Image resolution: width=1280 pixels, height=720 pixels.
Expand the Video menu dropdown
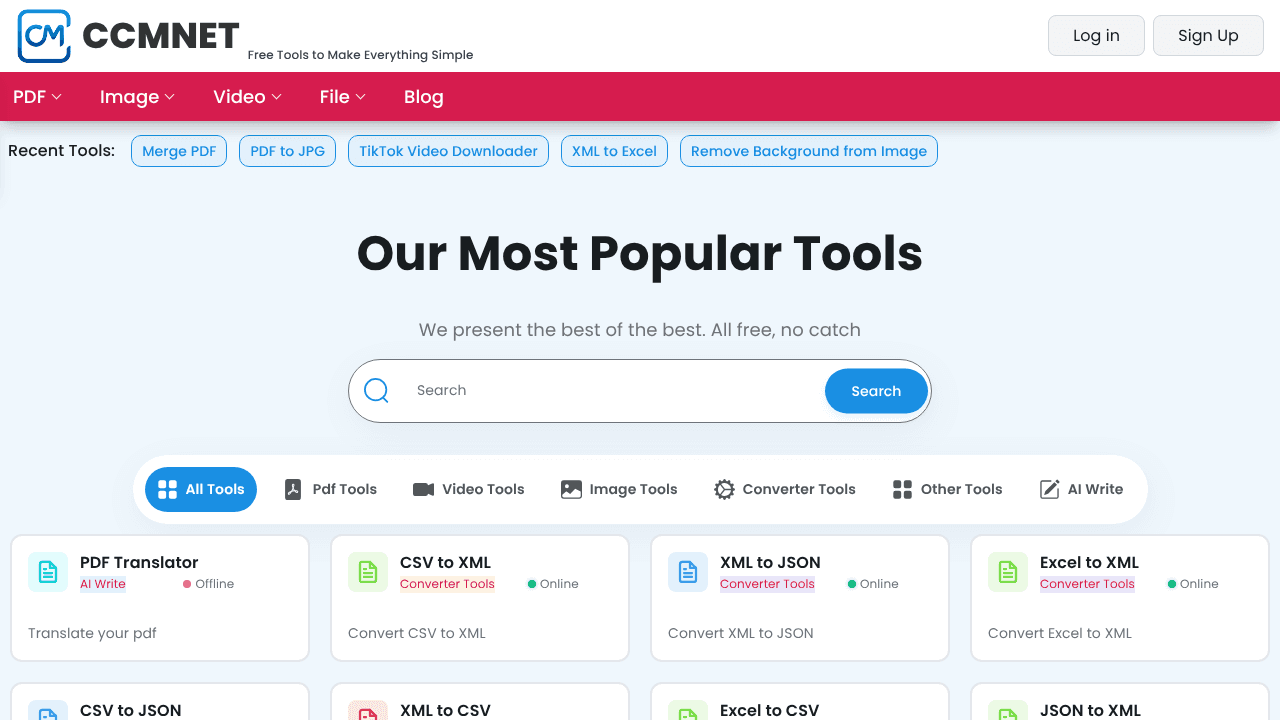pyautogui.click(x=248, y=97)
